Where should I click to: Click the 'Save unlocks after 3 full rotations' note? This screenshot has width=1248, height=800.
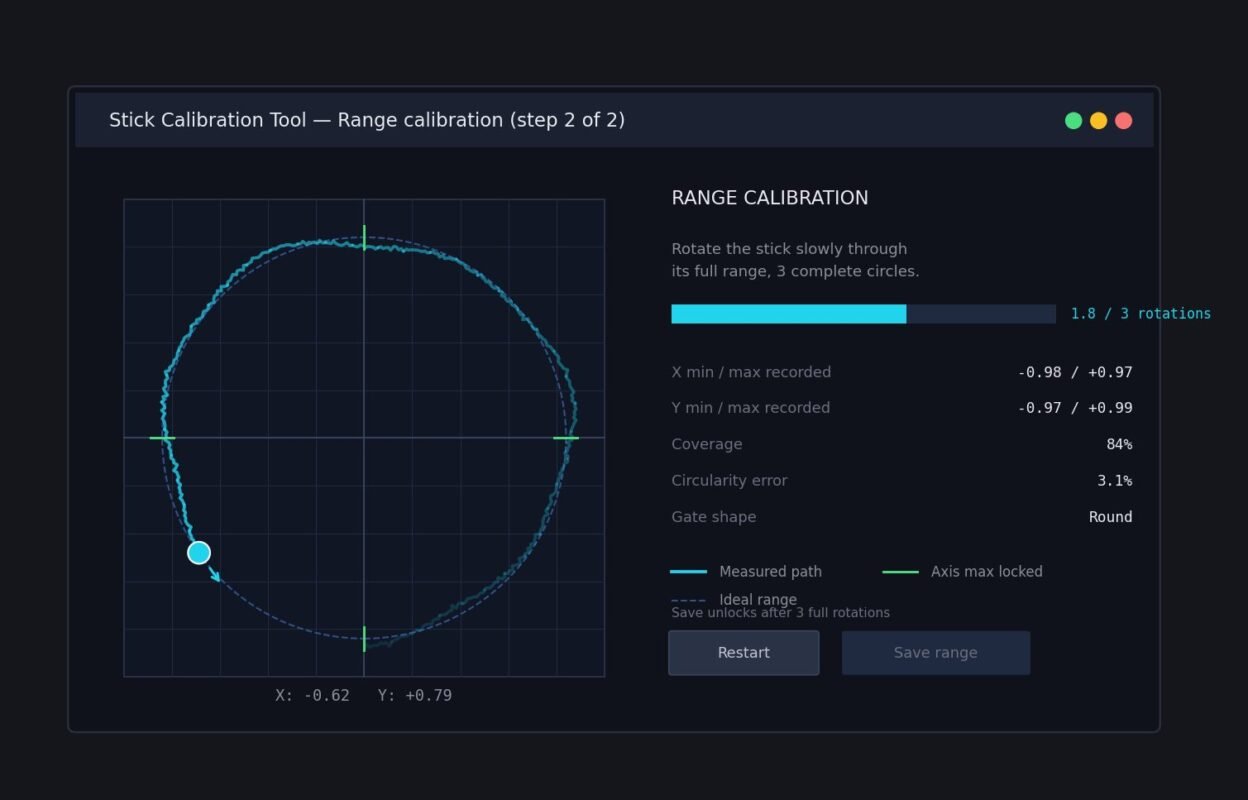click(x=780, y=613)
